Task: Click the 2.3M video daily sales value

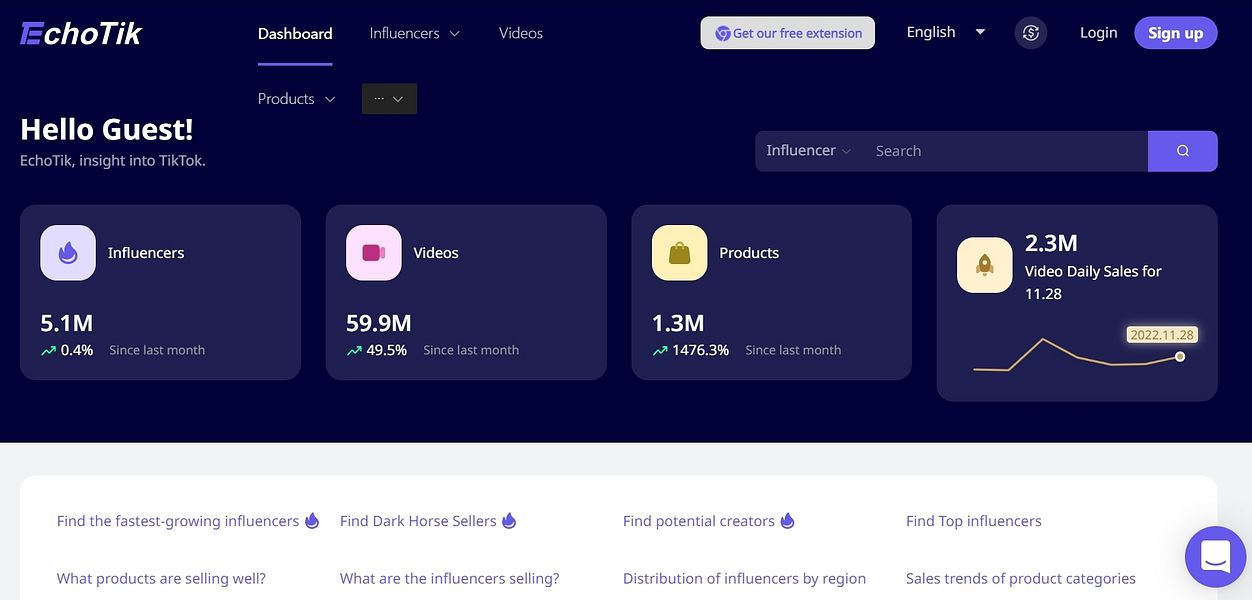Action: coord(1051,243)
